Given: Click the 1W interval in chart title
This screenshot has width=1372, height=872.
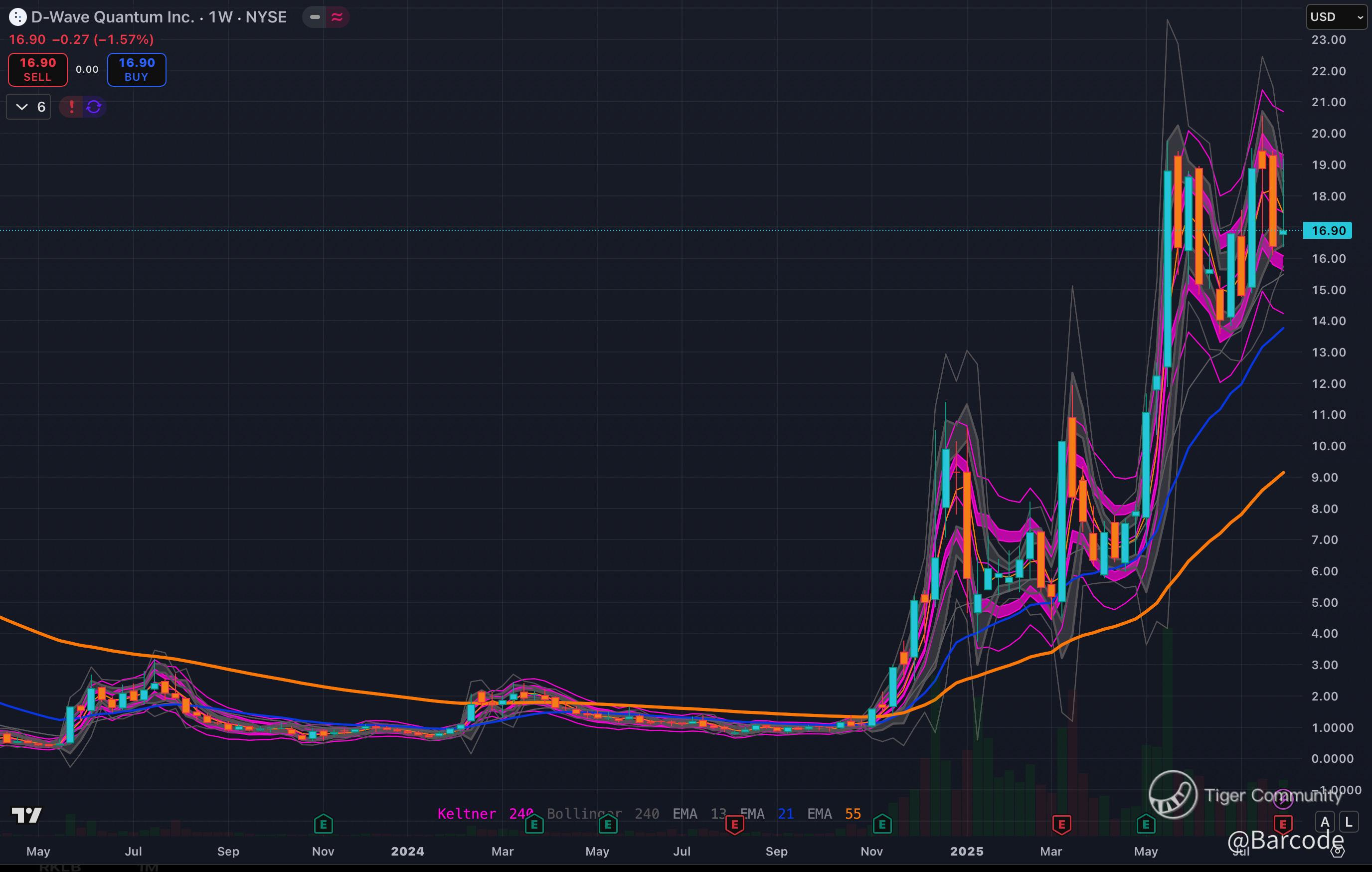Looking at the screenshot, I should (x=220, y=17).
